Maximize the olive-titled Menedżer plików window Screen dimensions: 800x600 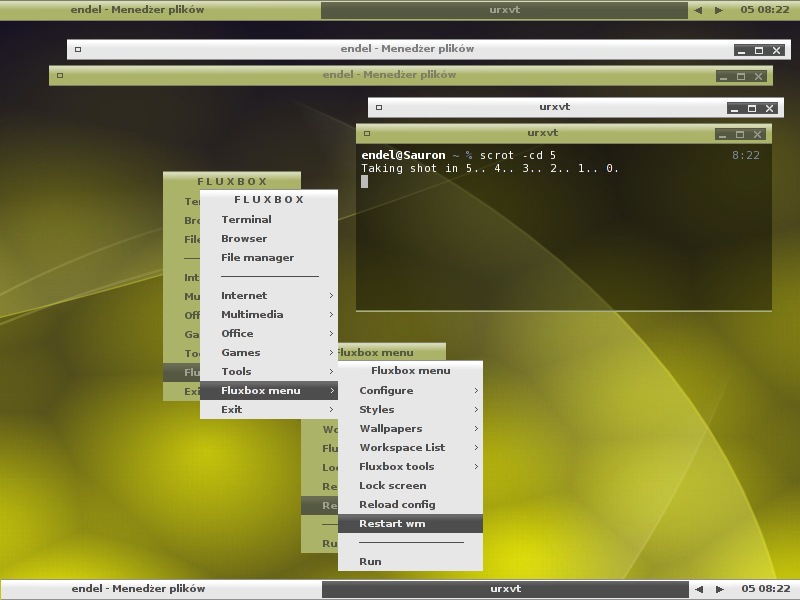[741, 77]
